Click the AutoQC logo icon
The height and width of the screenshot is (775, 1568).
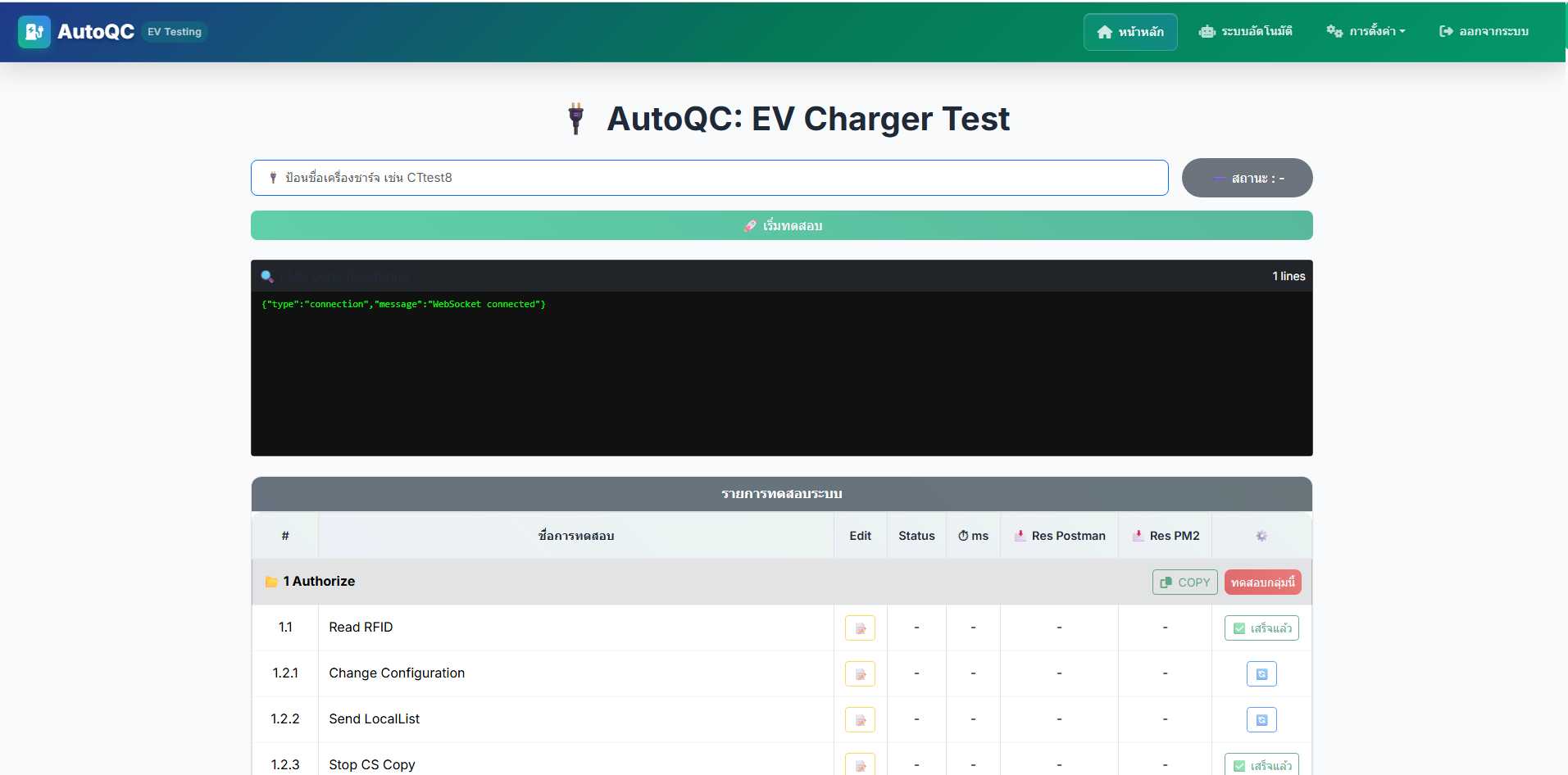pyautogui.click(x=34, y=32)
